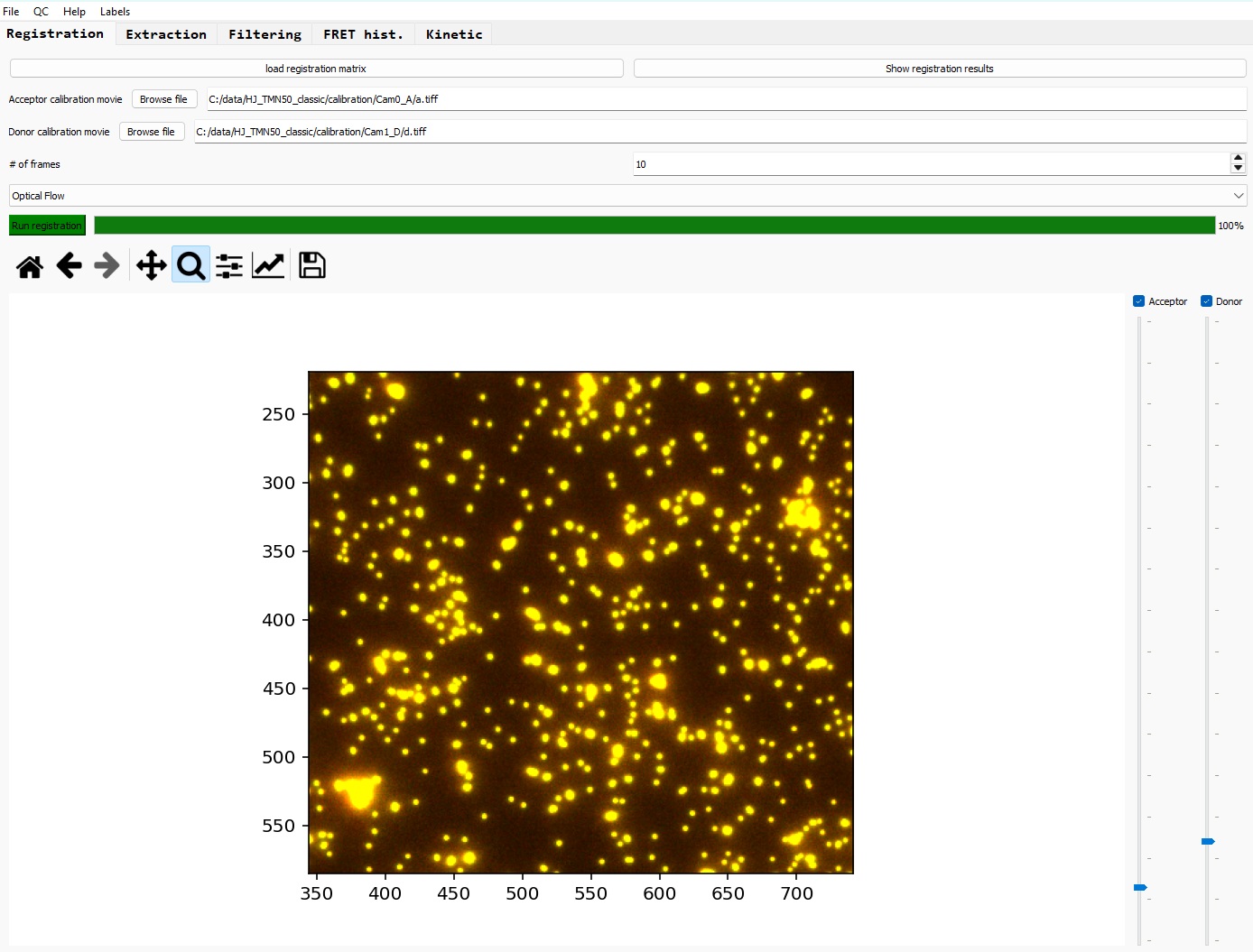Screen dimensions: 1253x952
Task: Click the Donor calibration movie path field
Action: (720, 132)
